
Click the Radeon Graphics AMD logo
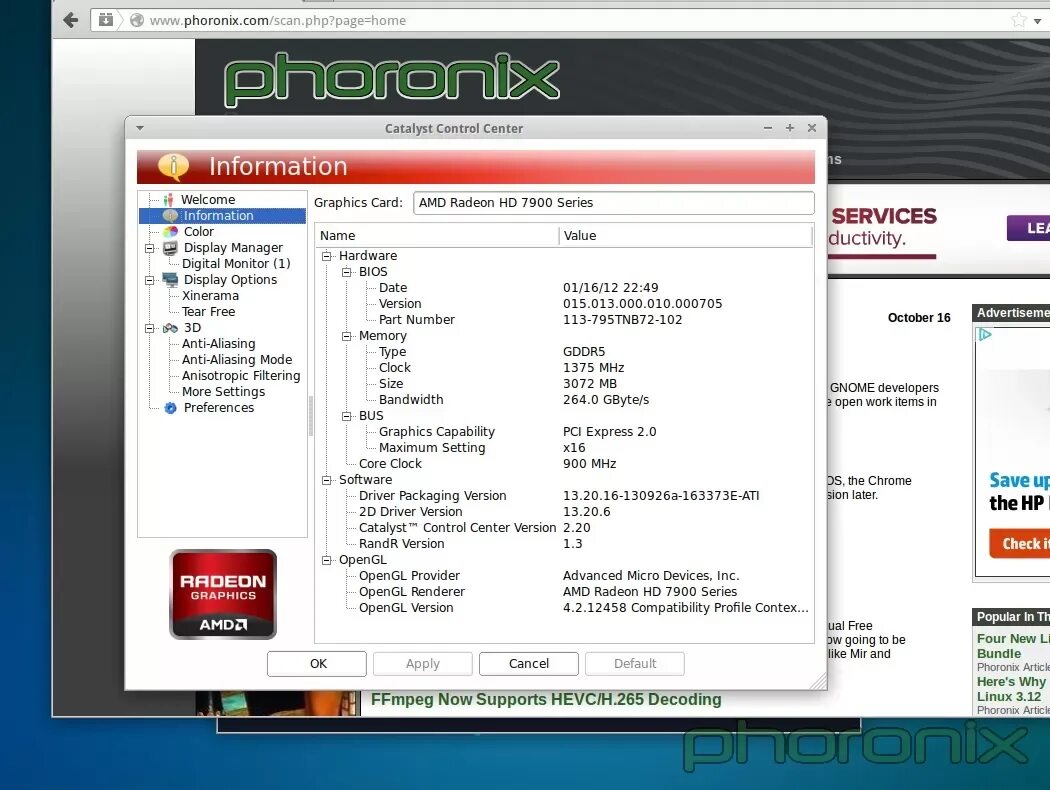click(223, 595)
